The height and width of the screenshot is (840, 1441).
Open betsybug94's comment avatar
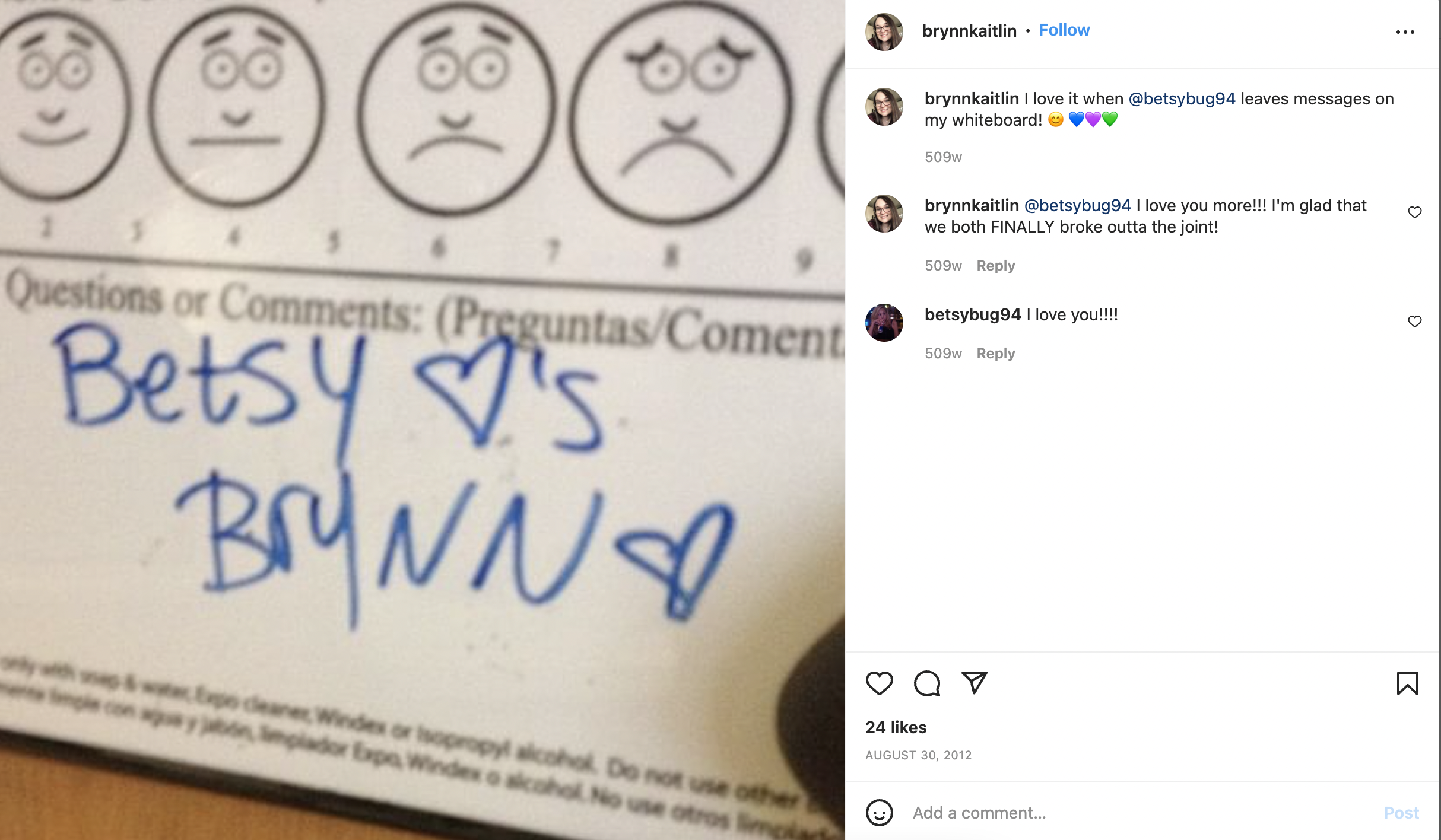point(884,323)
